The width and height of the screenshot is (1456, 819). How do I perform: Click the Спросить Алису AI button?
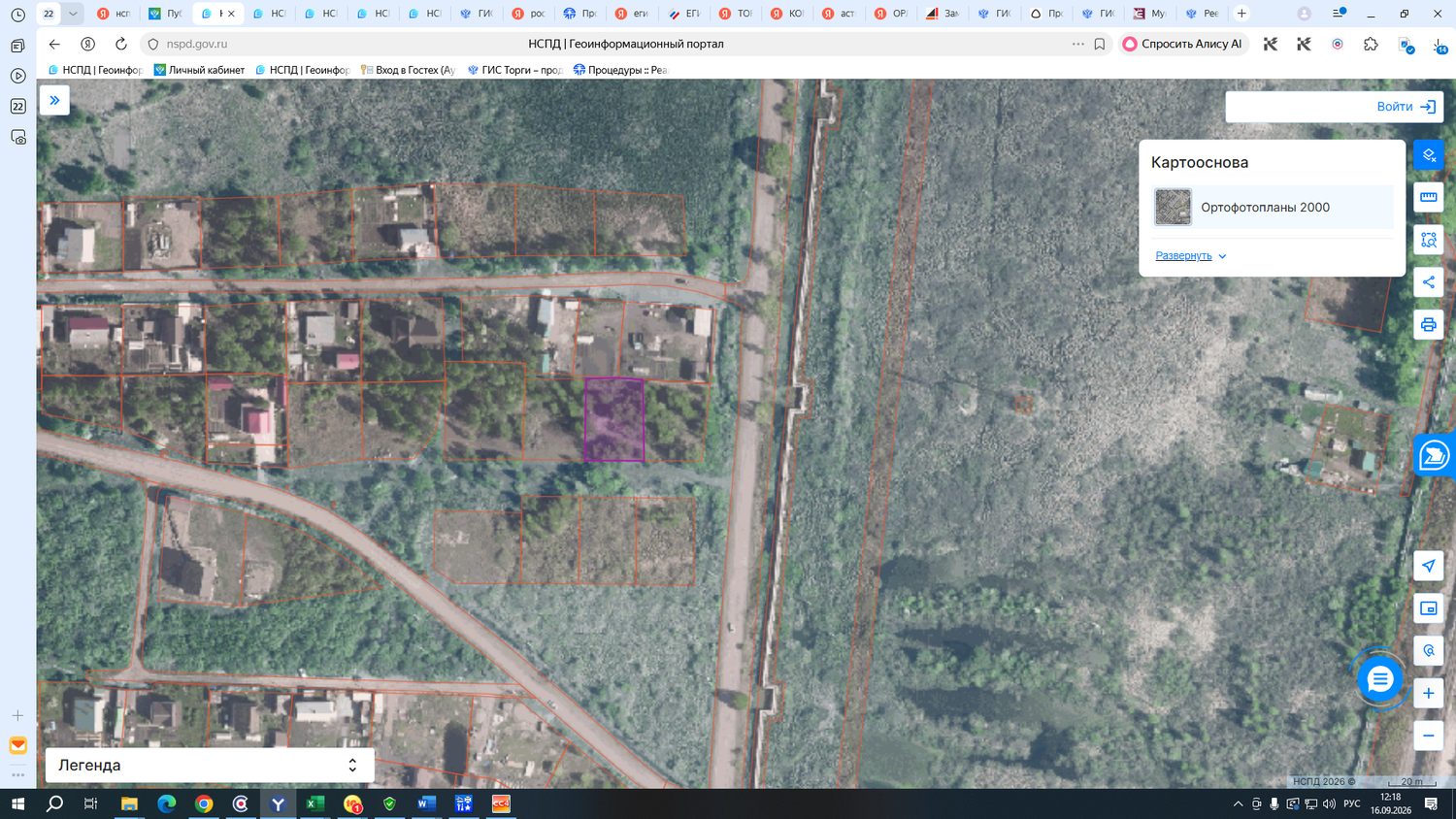tap(1182, 44)
